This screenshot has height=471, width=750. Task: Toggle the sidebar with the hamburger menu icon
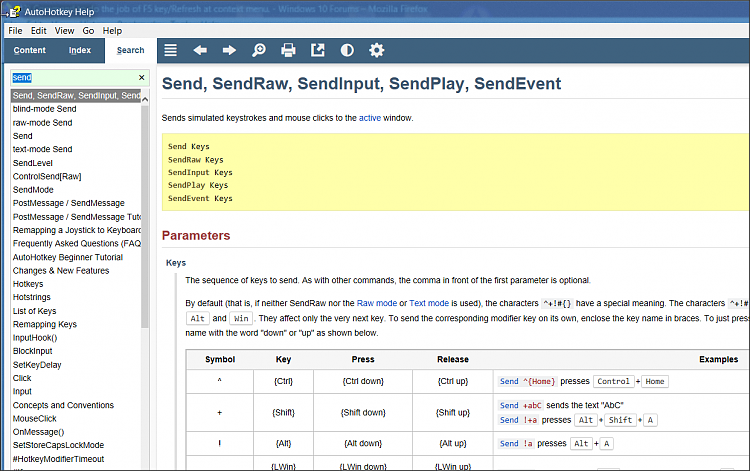click(x=171, y=50)
